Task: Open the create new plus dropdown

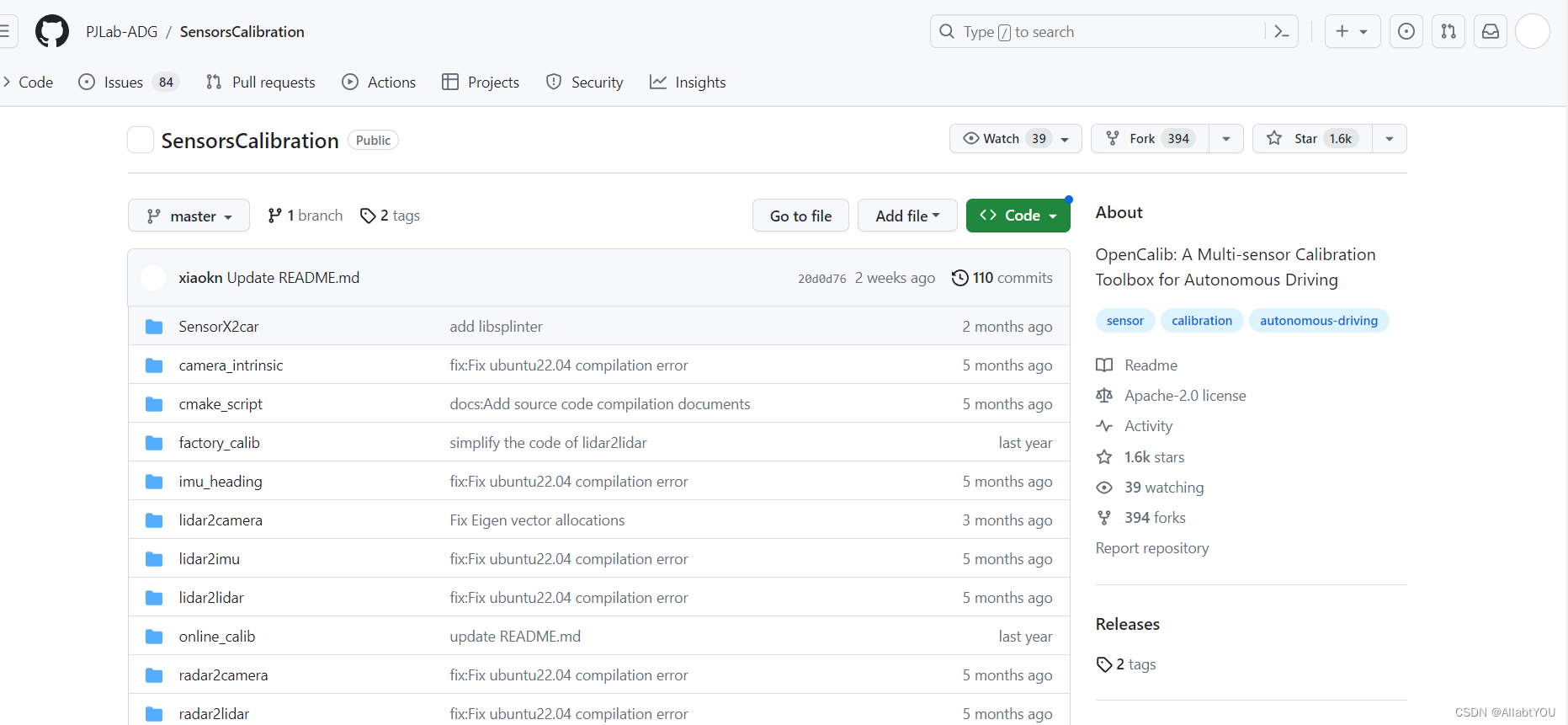Action: pos(1353,31)
